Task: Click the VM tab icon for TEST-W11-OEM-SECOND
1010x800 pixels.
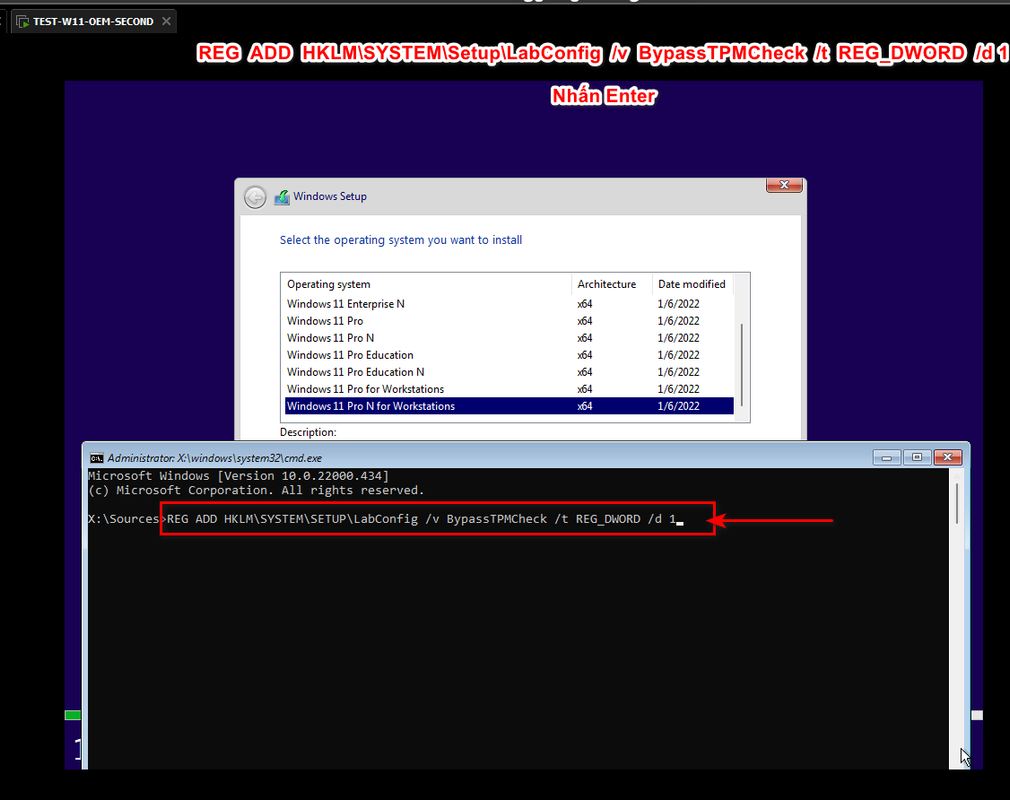Action: click(23, 21)
